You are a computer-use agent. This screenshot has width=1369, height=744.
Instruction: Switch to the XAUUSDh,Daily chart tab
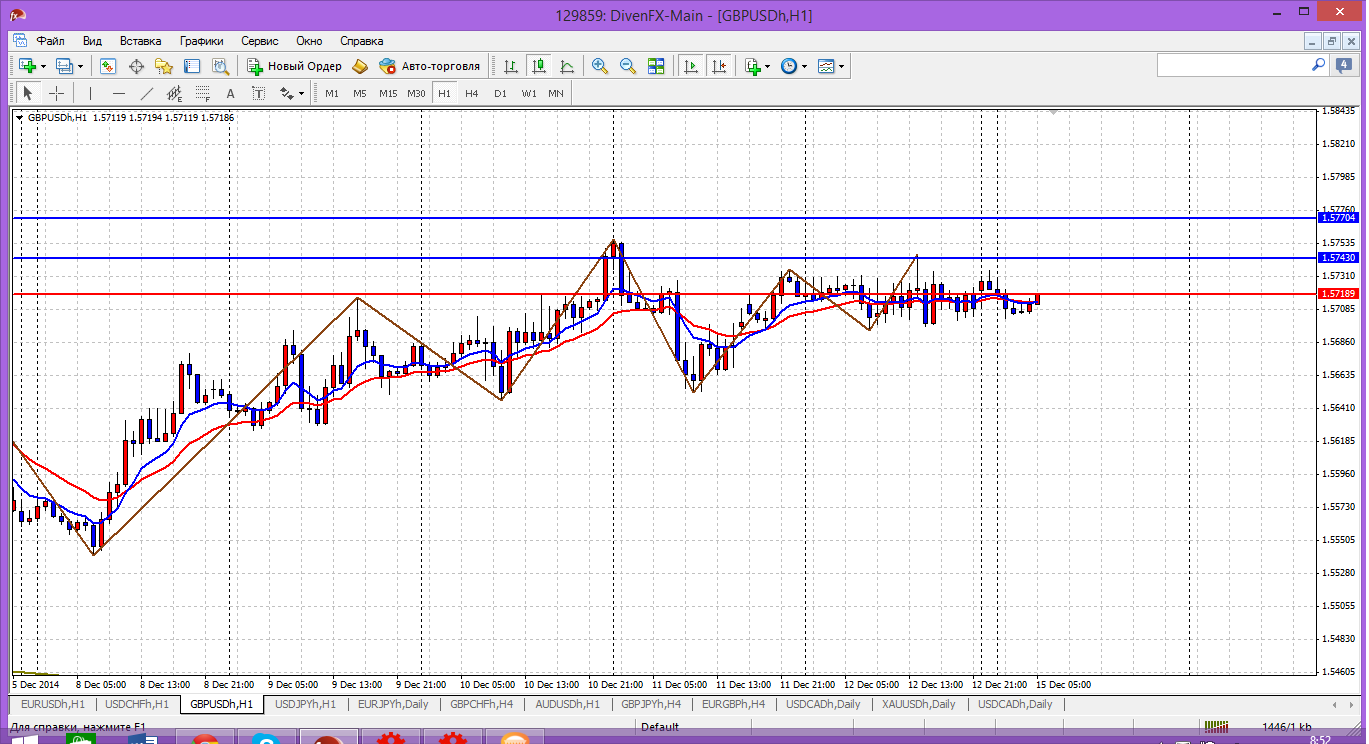(x=918, y=704)
